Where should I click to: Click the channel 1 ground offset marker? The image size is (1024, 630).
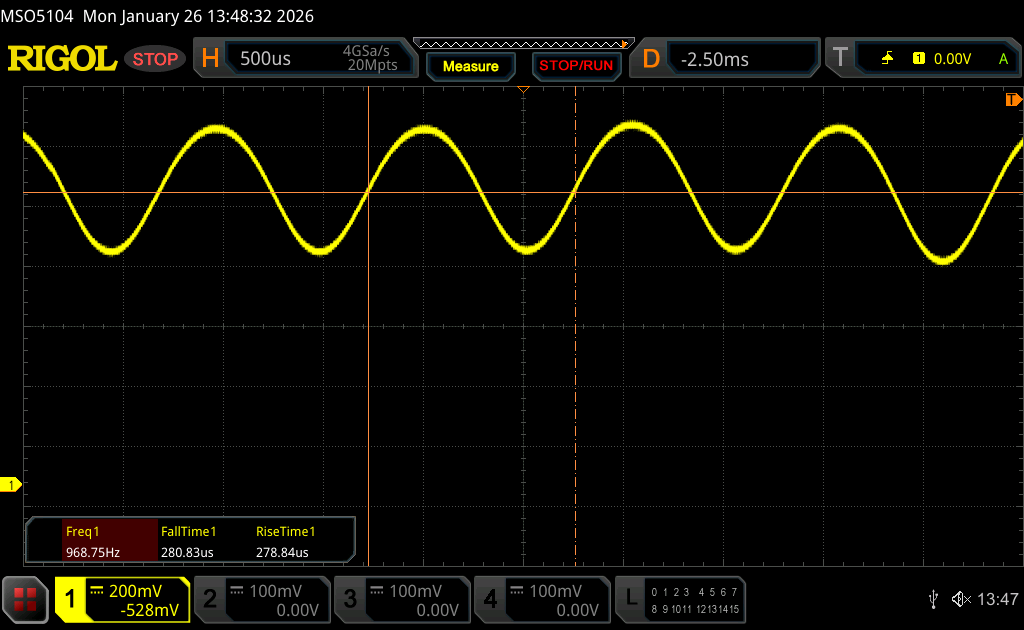click(x=11, y=485)
